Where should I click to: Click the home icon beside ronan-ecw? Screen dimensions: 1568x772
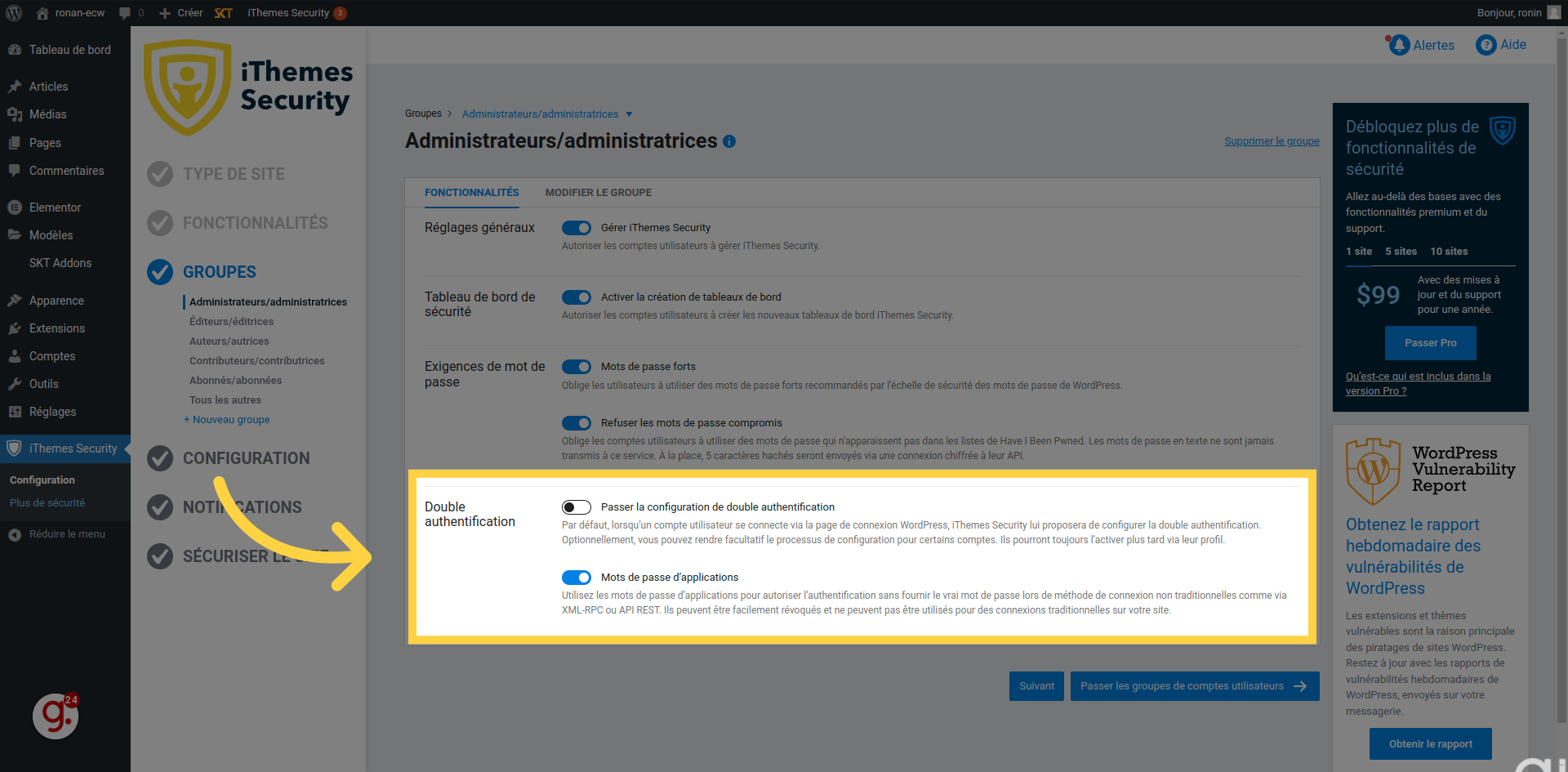(42, 13)
